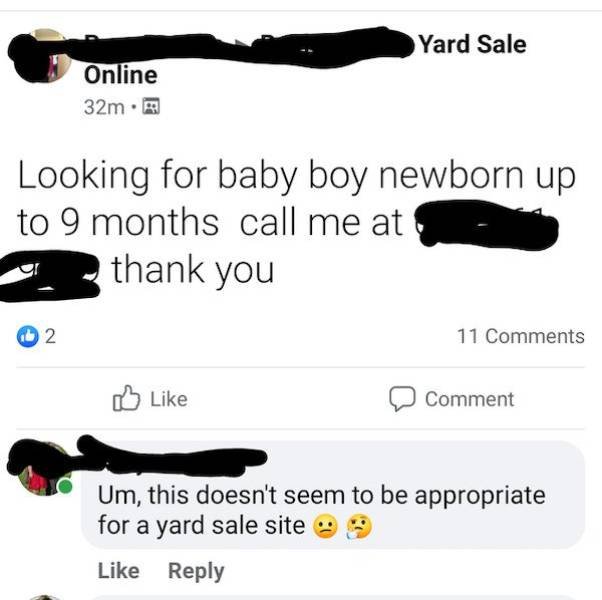Screen dimensions: 602x600
Task: View the 11 Comments list
Action: 521,336
